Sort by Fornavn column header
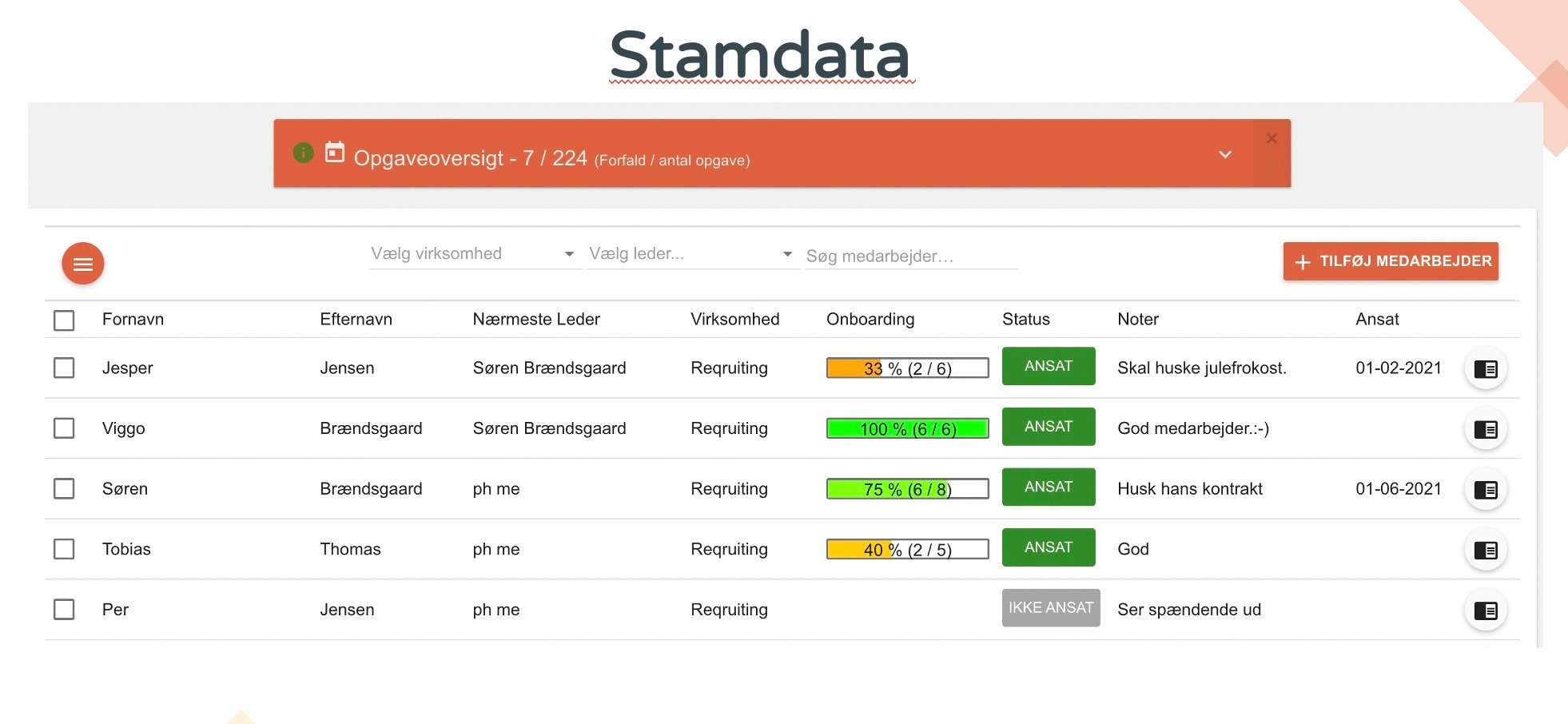Viewport: 1568px width, 724px height. point(133,319)
